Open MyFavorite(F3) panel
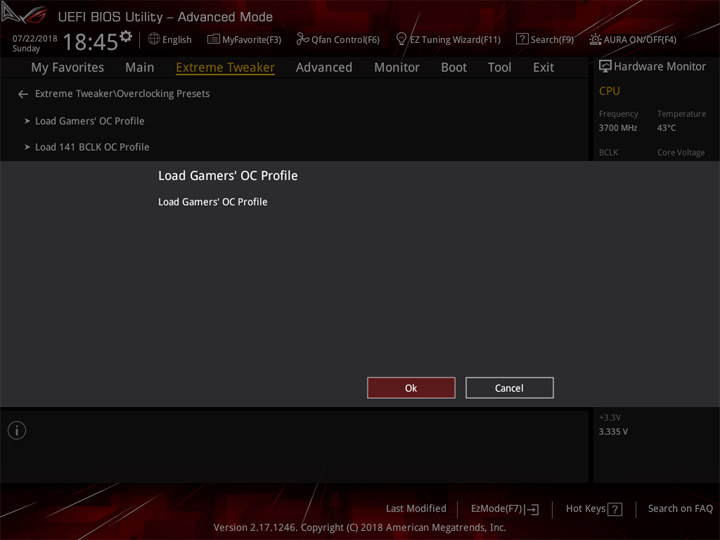Screen dimensions: 720x540 click(x=244, y=39)
